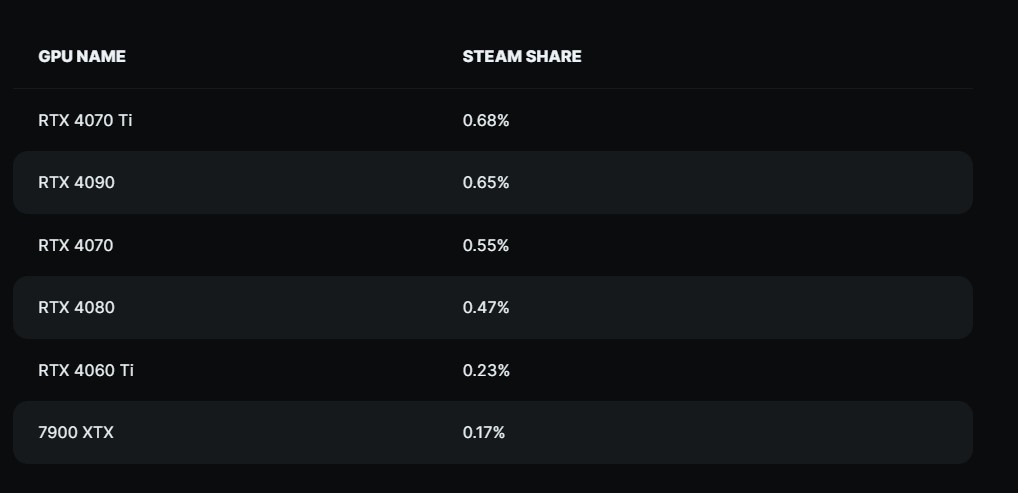
Task: Click the RTX 4080 GPU name
Action: coord(77,308)
